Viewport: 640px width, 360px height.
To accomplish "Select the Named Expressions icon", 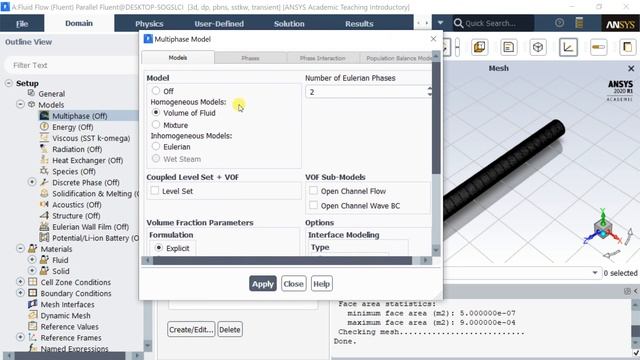I will click(33, 349).
